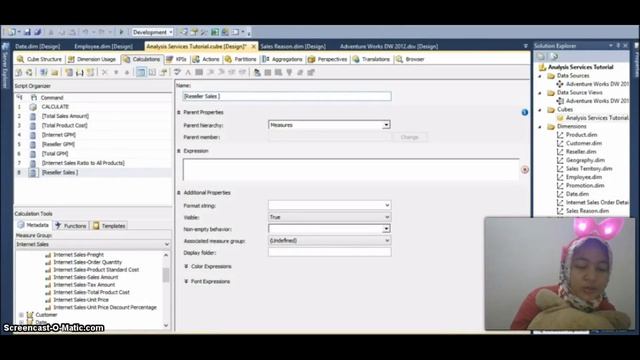Switch to Employee.dim [Design] document tab
This screenshot has height=360, width=640.
[103, 47]
